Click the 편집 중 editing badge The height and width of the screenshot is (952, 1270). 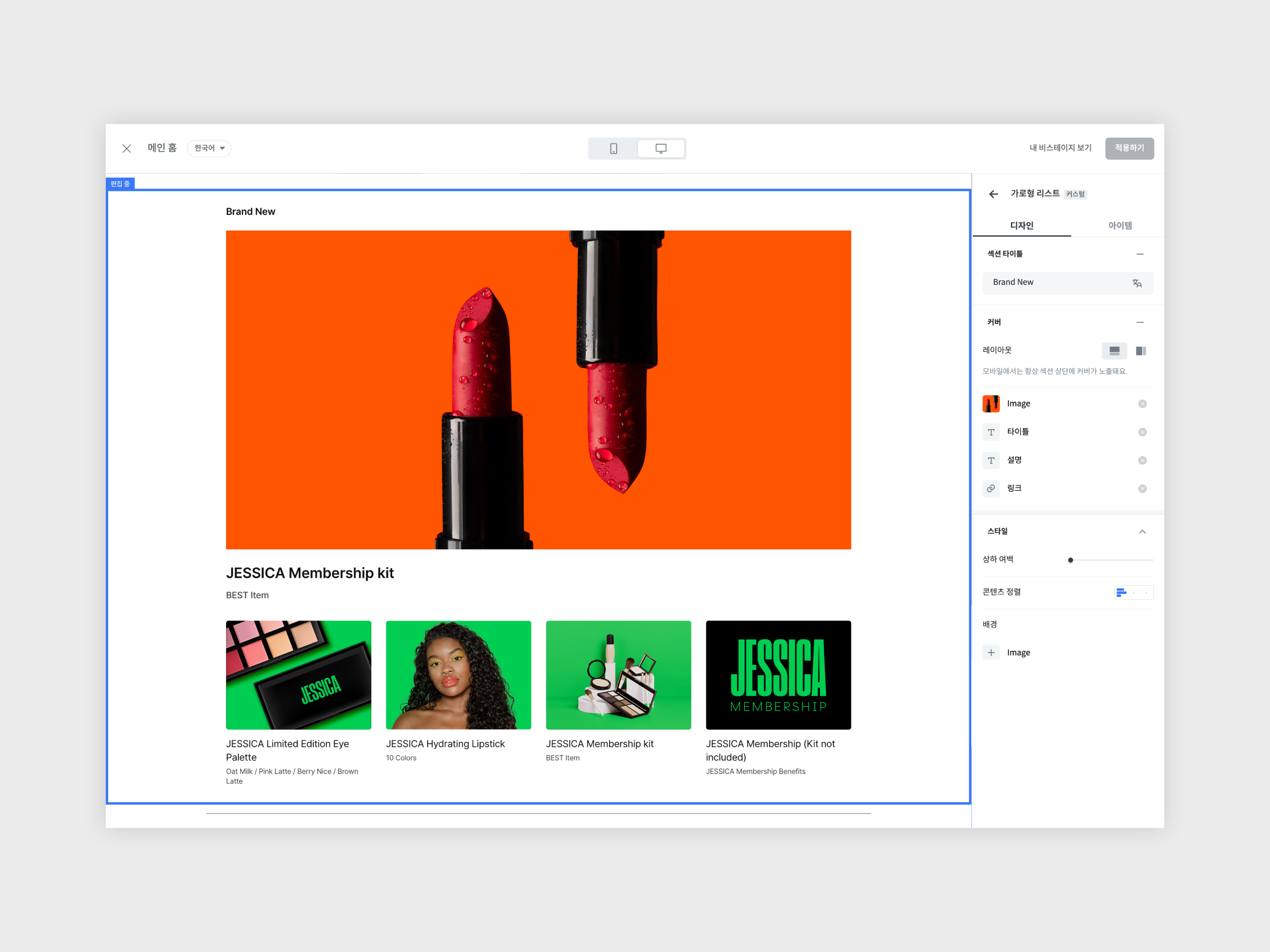point(120,184)
